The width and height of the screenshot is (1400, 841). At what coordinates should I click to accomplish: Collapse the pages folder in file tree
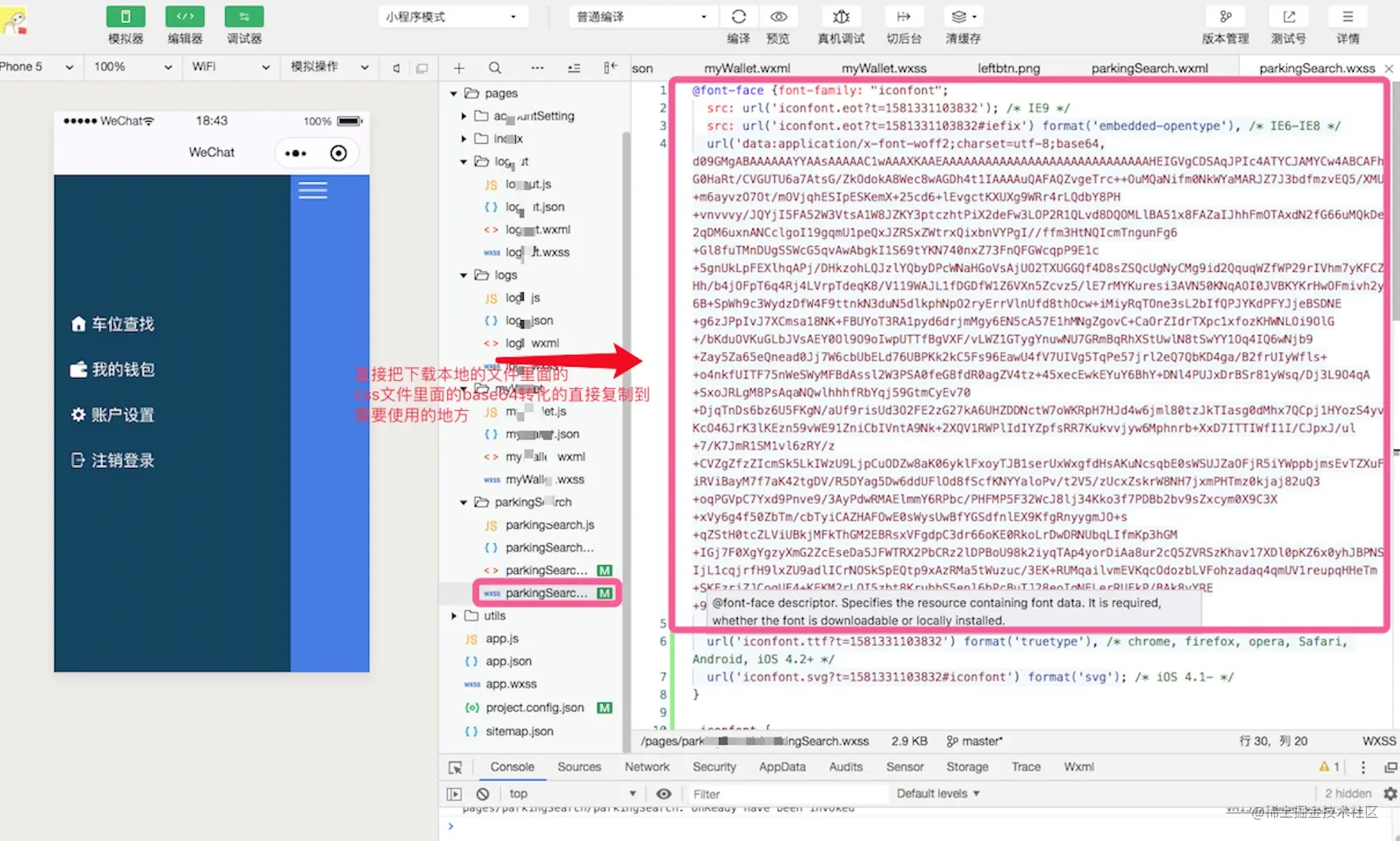pos(453,93)
